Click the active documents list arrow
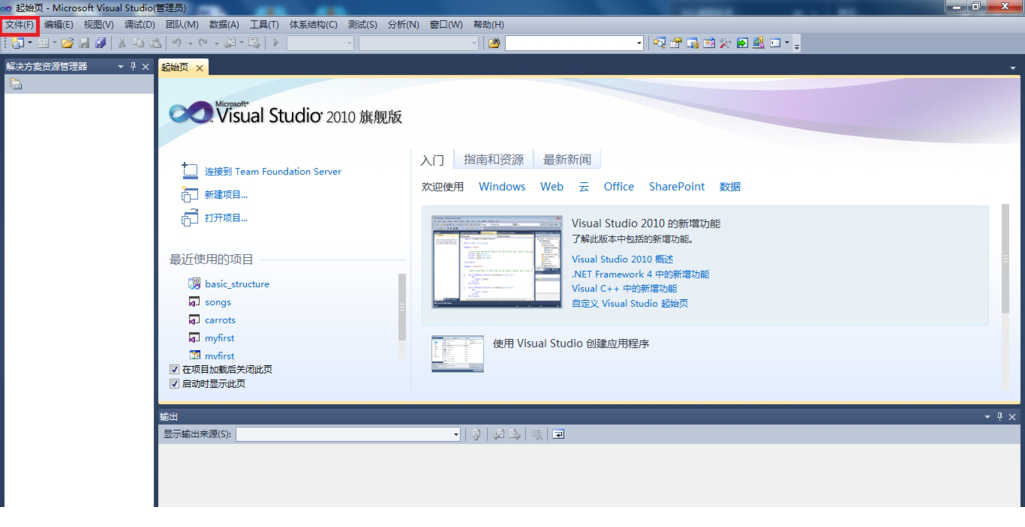The height and width of the screenshot is (527, 1025). click(1013, 68)
